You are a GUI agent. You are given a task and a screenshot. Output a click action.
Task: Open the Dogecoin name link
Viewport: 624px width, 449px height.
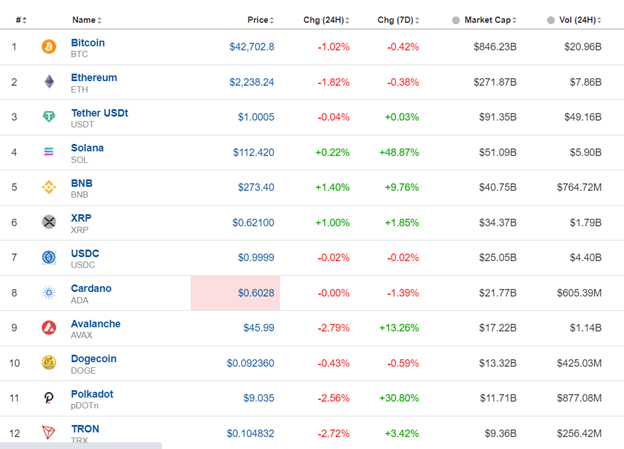(x=94, y=359)
